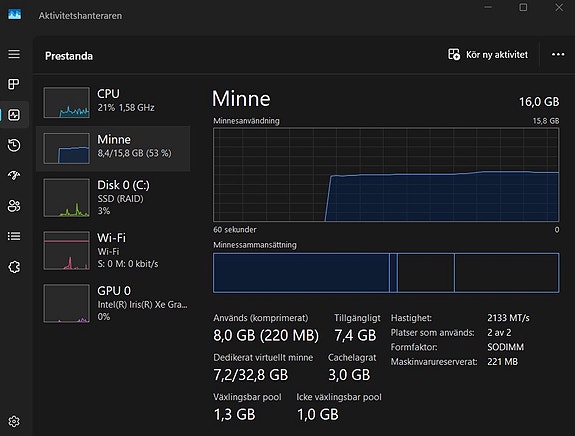
Task: Click the Minnessammansättning composition bar
Action: [386, 272]
